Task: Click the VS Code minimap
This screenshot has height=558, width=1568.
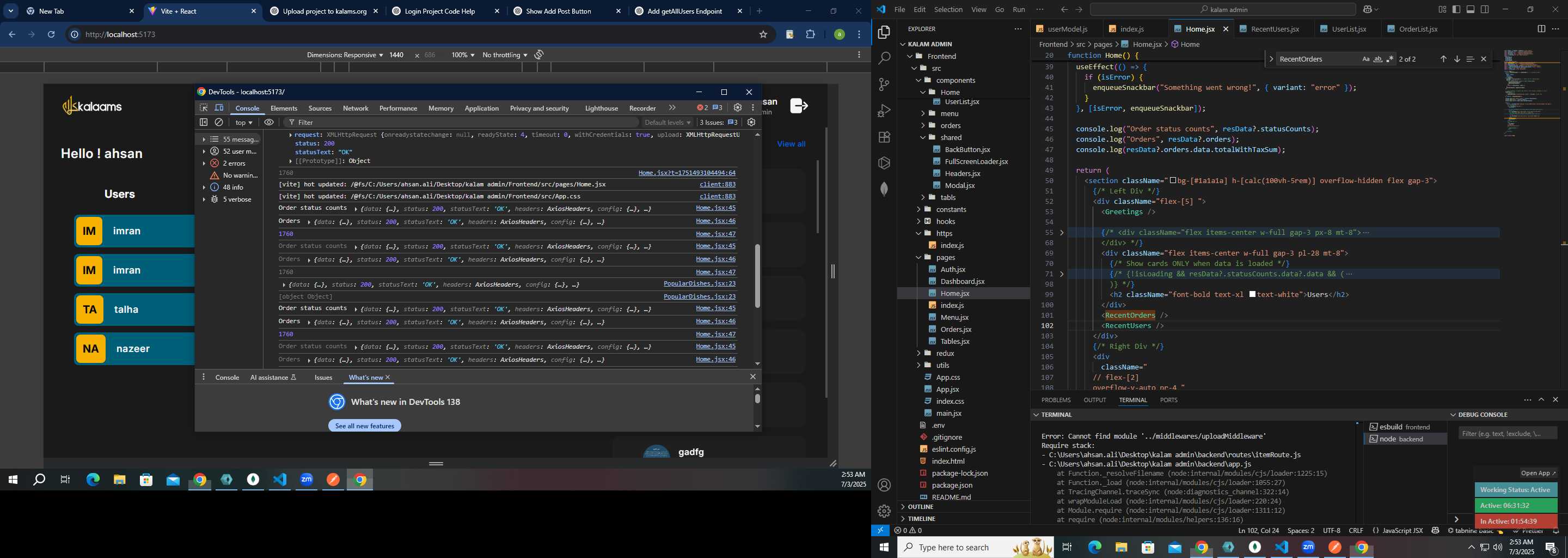Action: click(x=1532, y=94)
